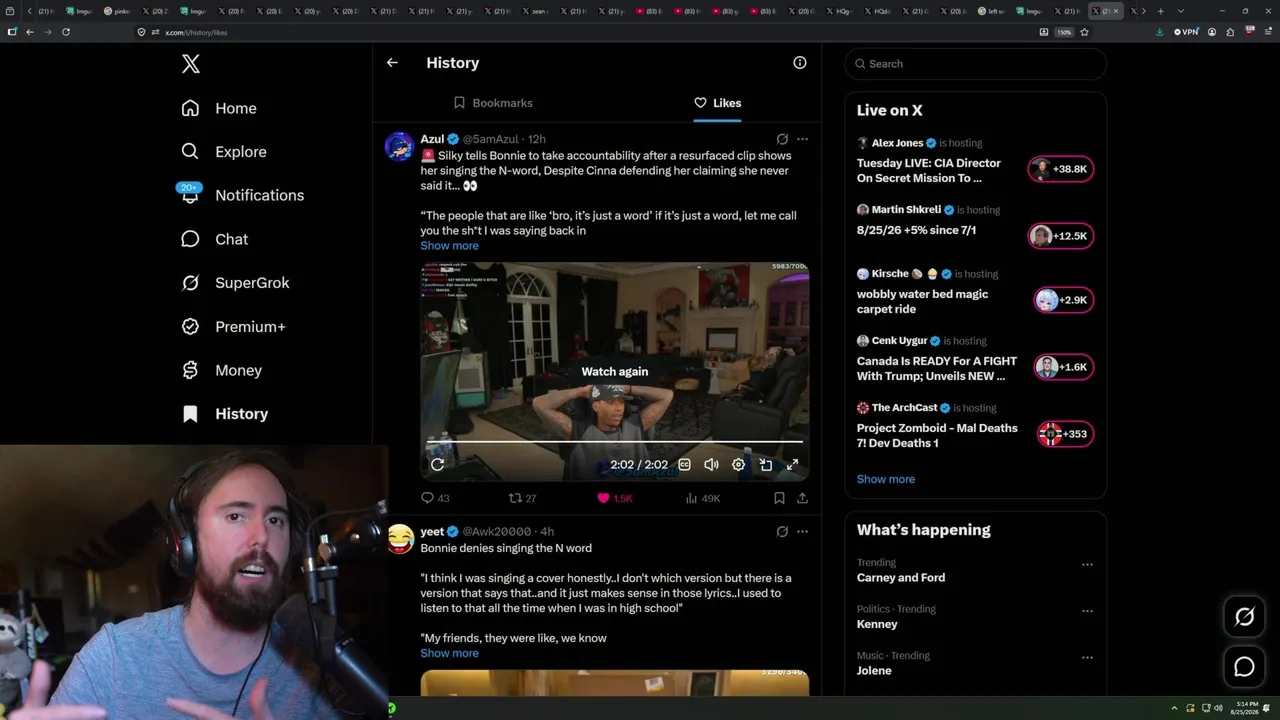Viewport: 1280px width, 720px height.
Task: Bookmark Azul's post
Action: 779,498
